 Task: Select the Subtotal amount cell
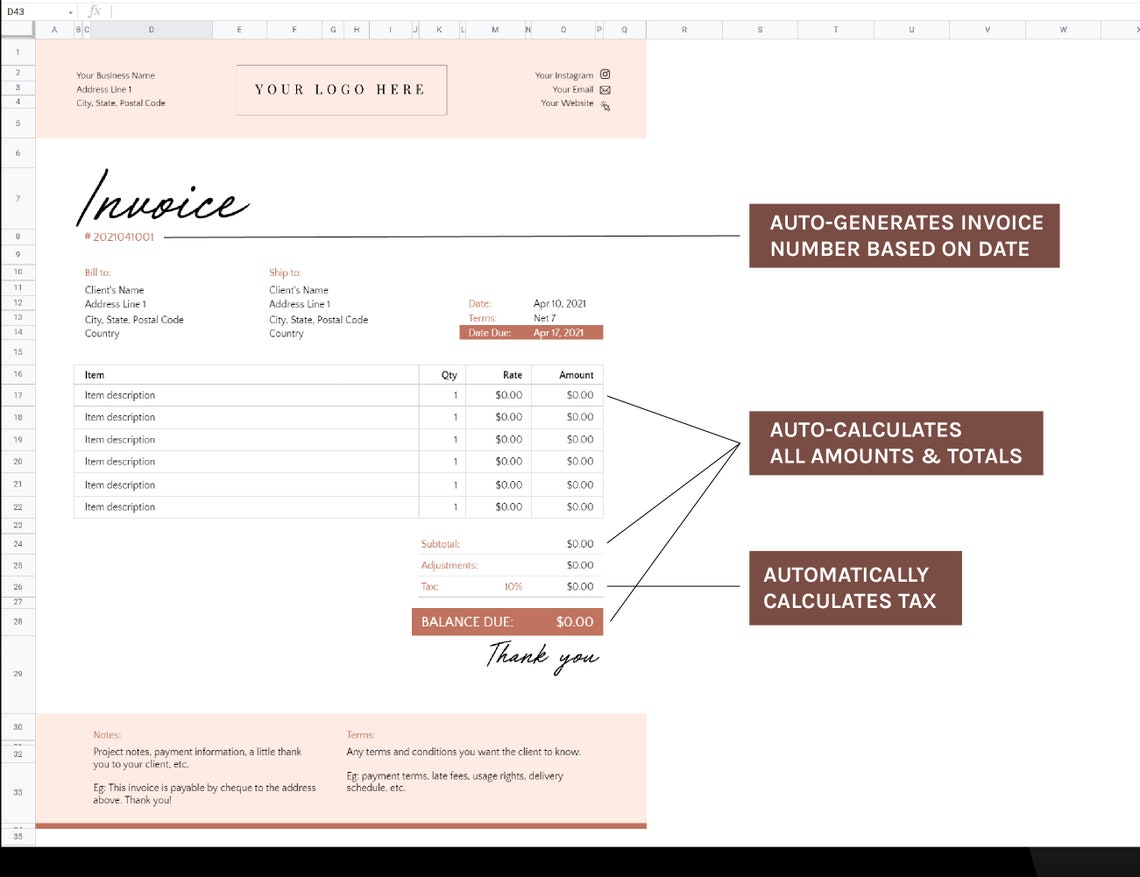579,543
